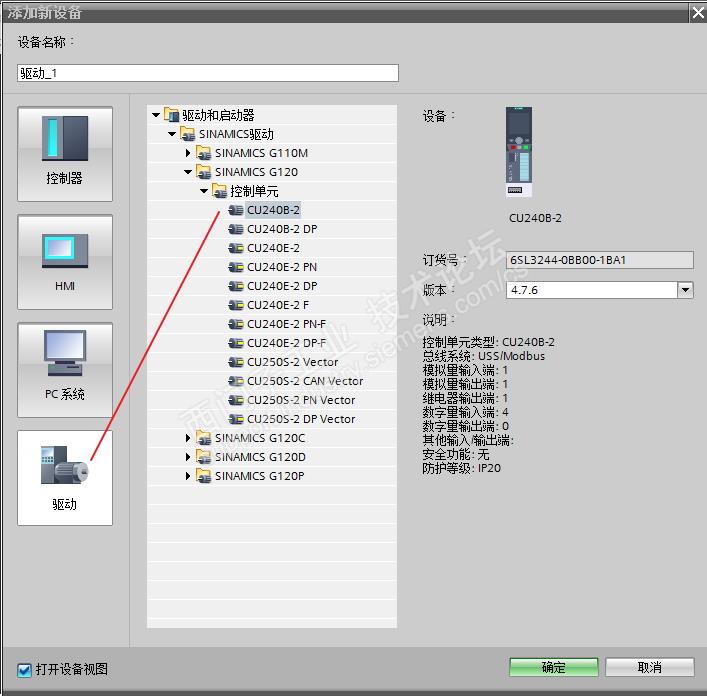
Task: Uncheck the 打开设备视图 checkbox
Action: [x=24, y=670]
